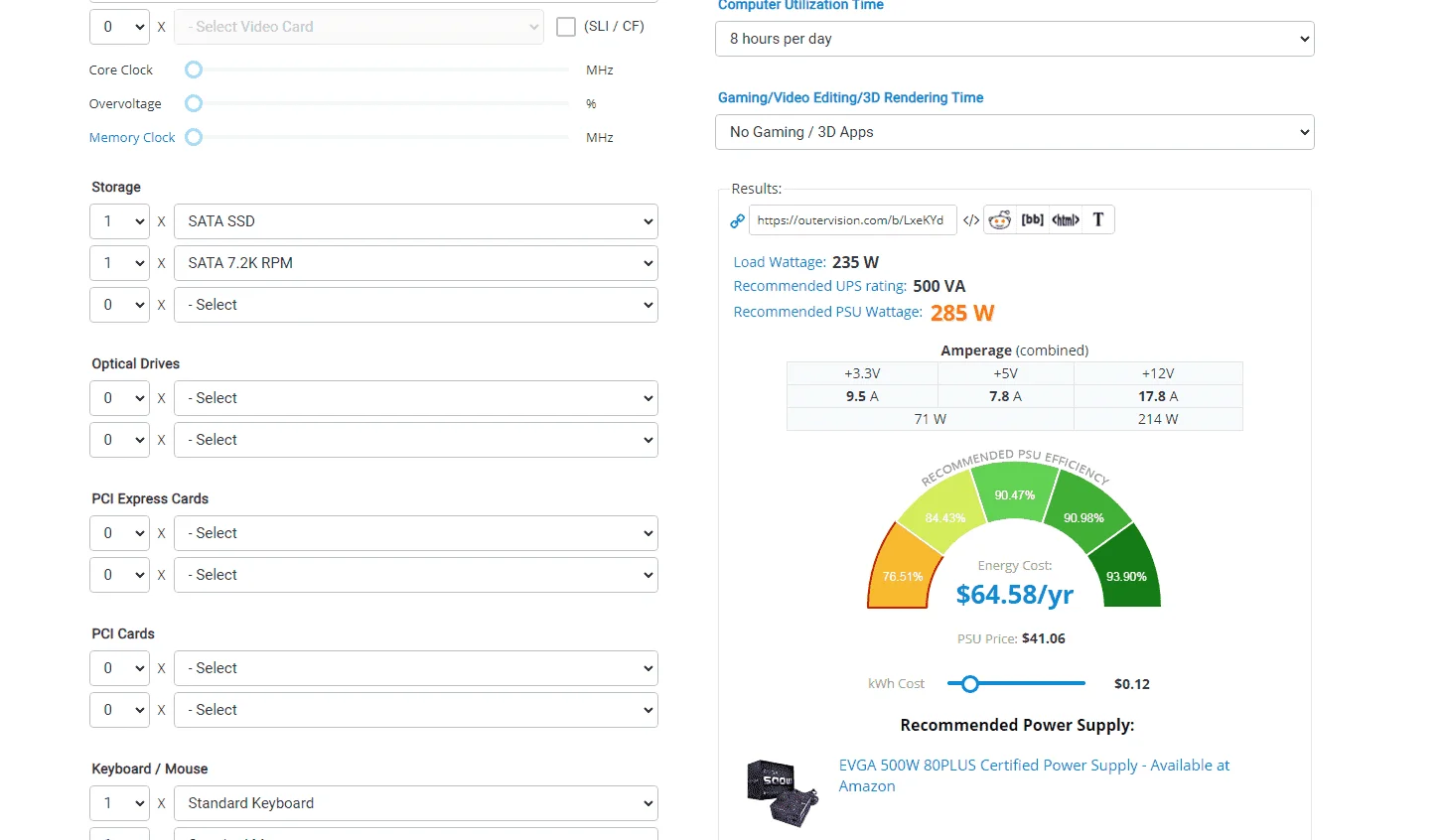Screen dimensions: 1443x840
Task: Enable the SLI / CF checkbox
Action: (x=566, y=27)
